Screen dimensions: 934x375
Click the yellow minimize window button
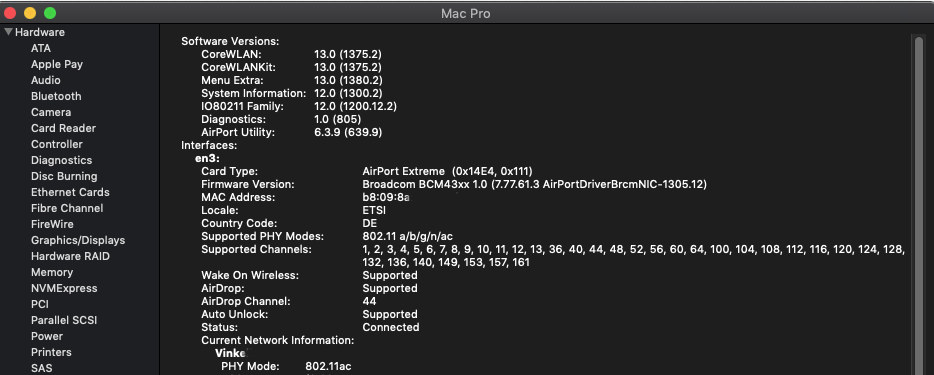pyautogui.click(x=30, y=12)
